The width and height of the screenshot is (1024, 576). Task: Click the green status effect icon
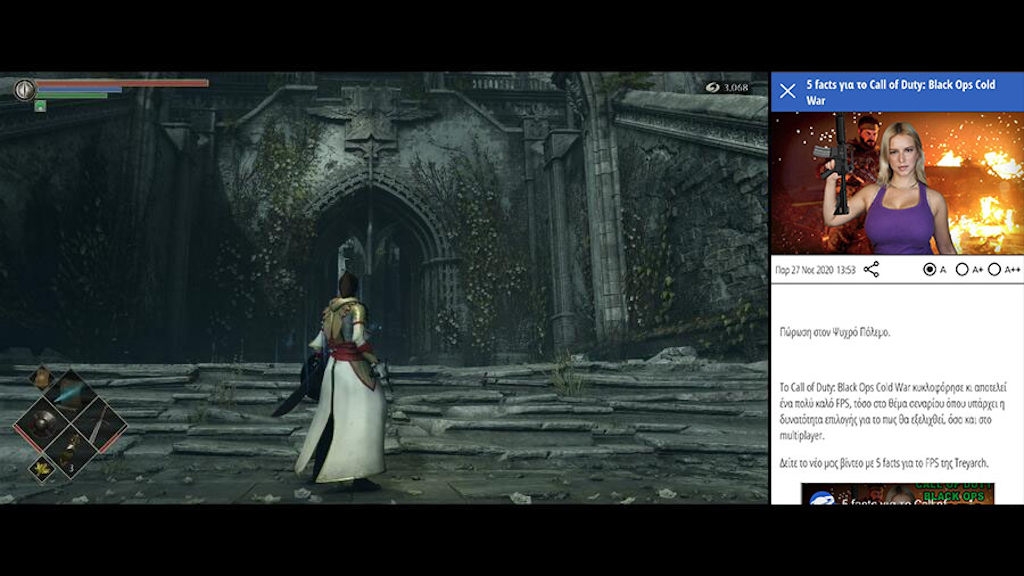pos(40,105)
